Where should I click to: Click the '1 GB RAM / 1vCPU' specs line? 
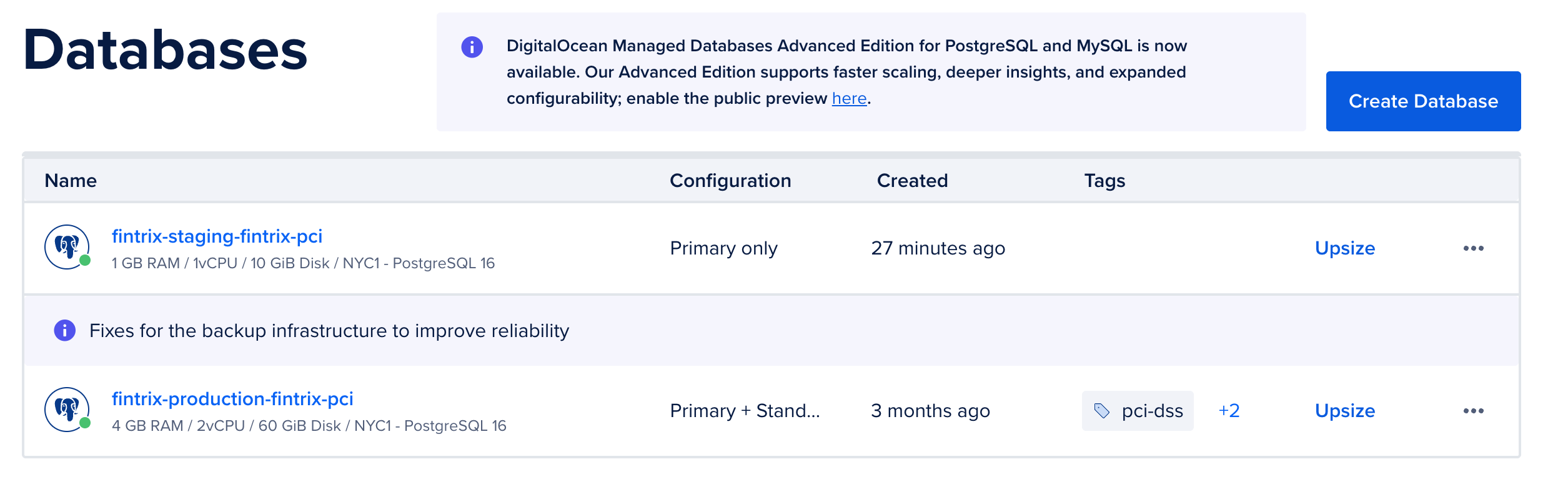[x=303, y=263]
